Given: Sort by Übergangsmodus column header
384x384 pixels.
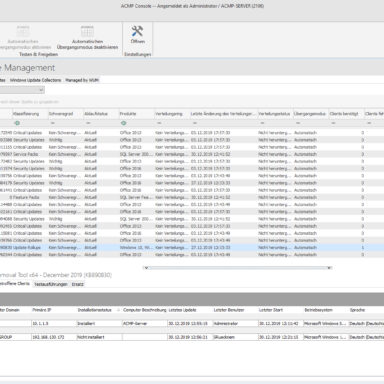Looking at the screenshot, I should pos(311,114).
